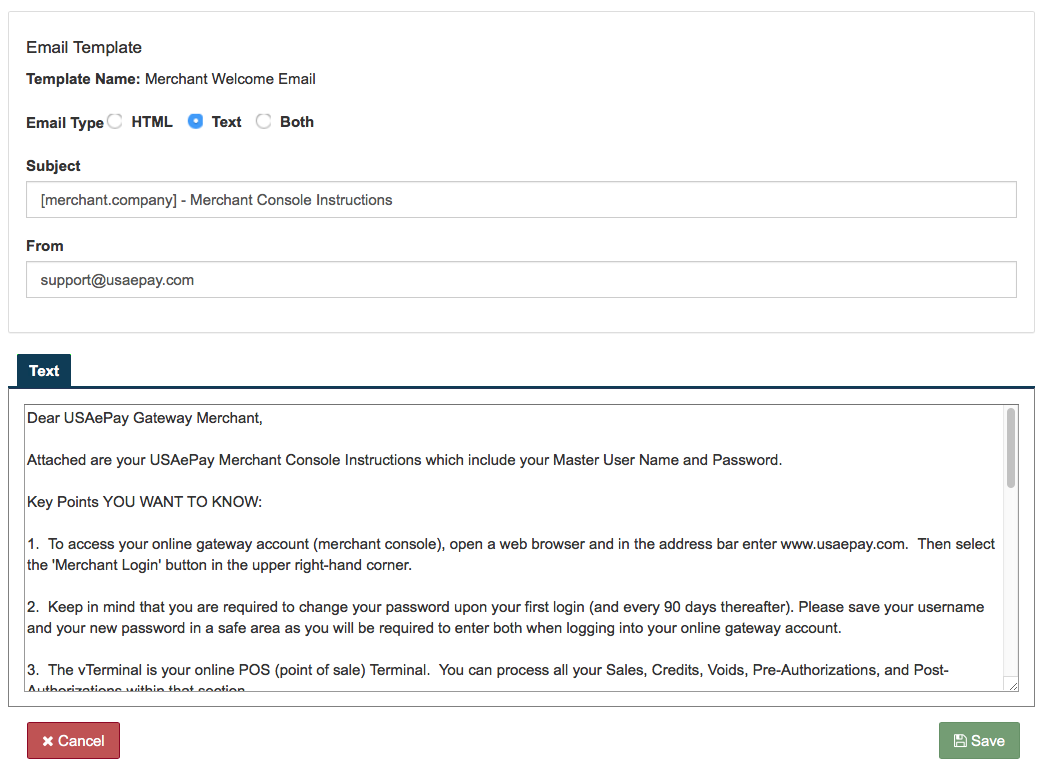Click the 'Email Template' heading

coord(84,48)
